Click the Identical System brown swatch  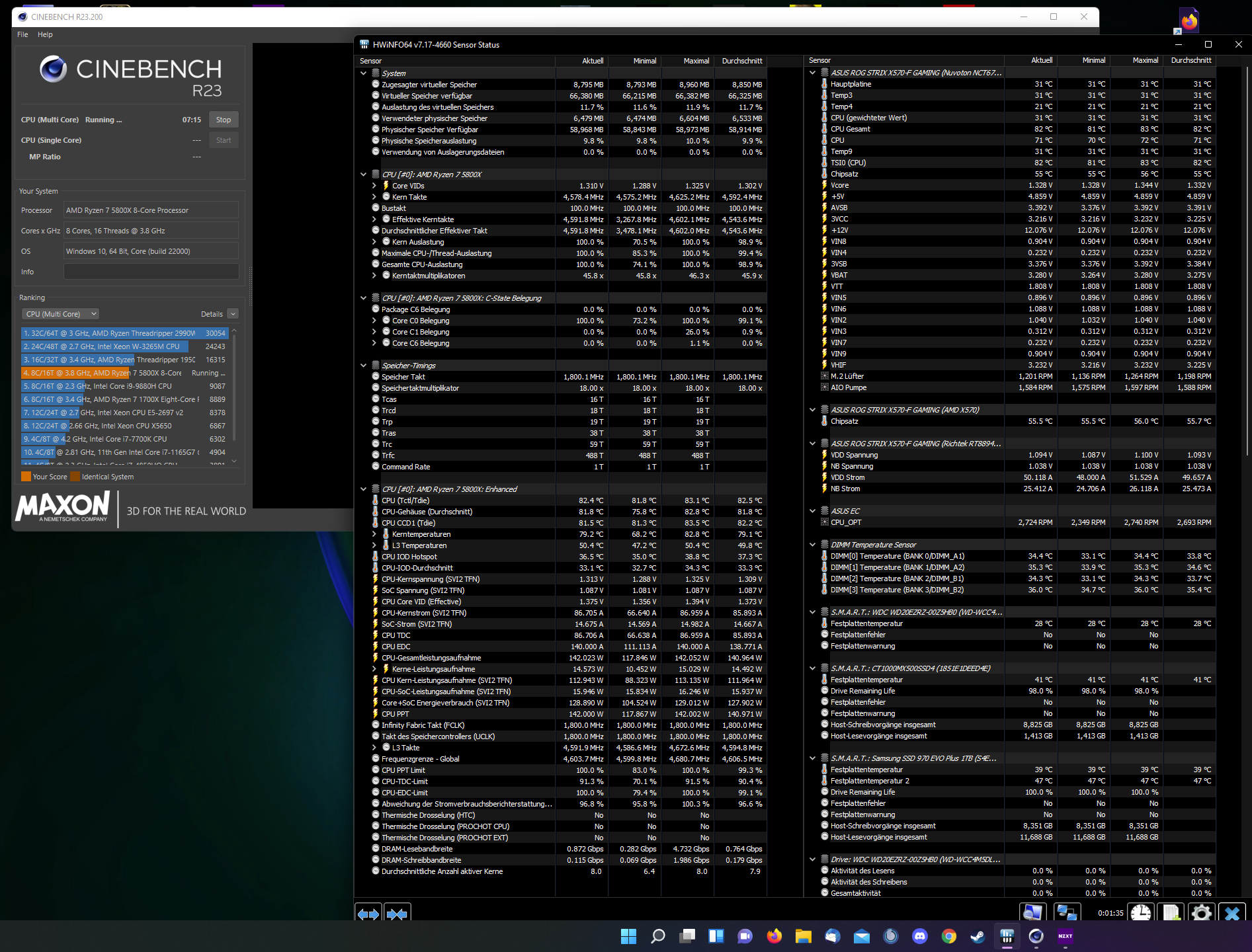click(x=75, y=477)
